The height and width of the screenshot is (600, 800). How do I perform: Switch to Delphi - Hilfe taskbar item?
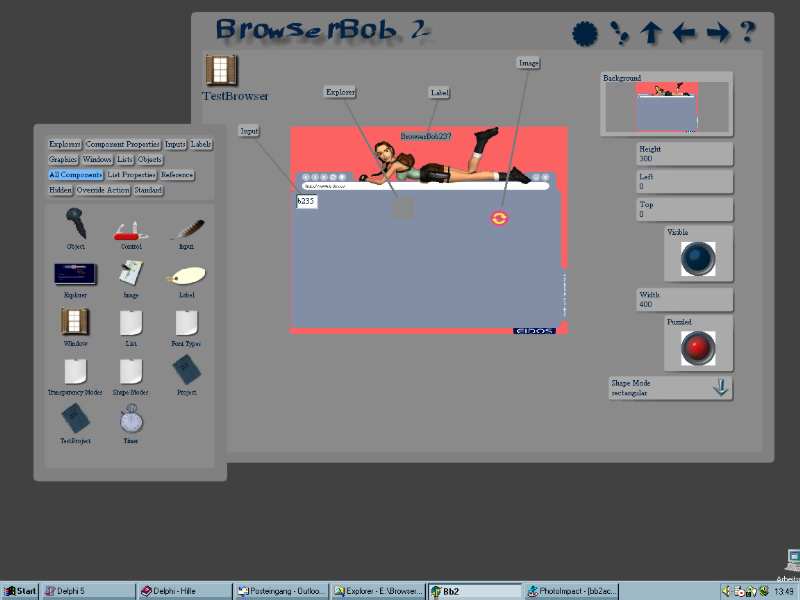[184, 591]
